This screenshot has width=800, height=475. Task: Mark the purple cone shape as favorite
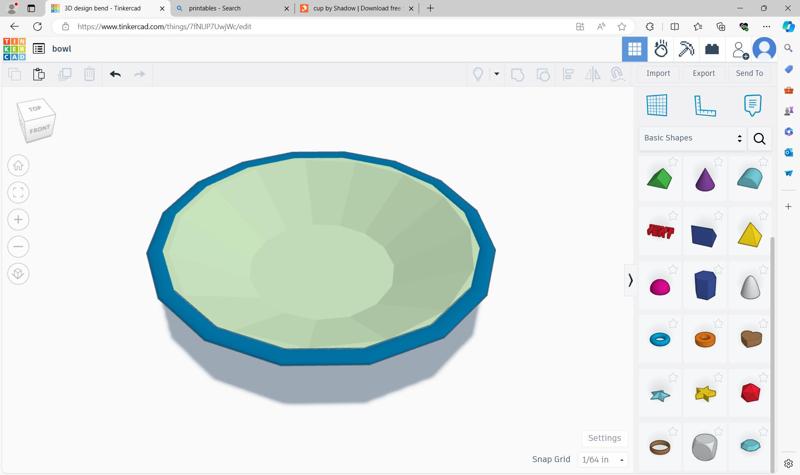718,162
